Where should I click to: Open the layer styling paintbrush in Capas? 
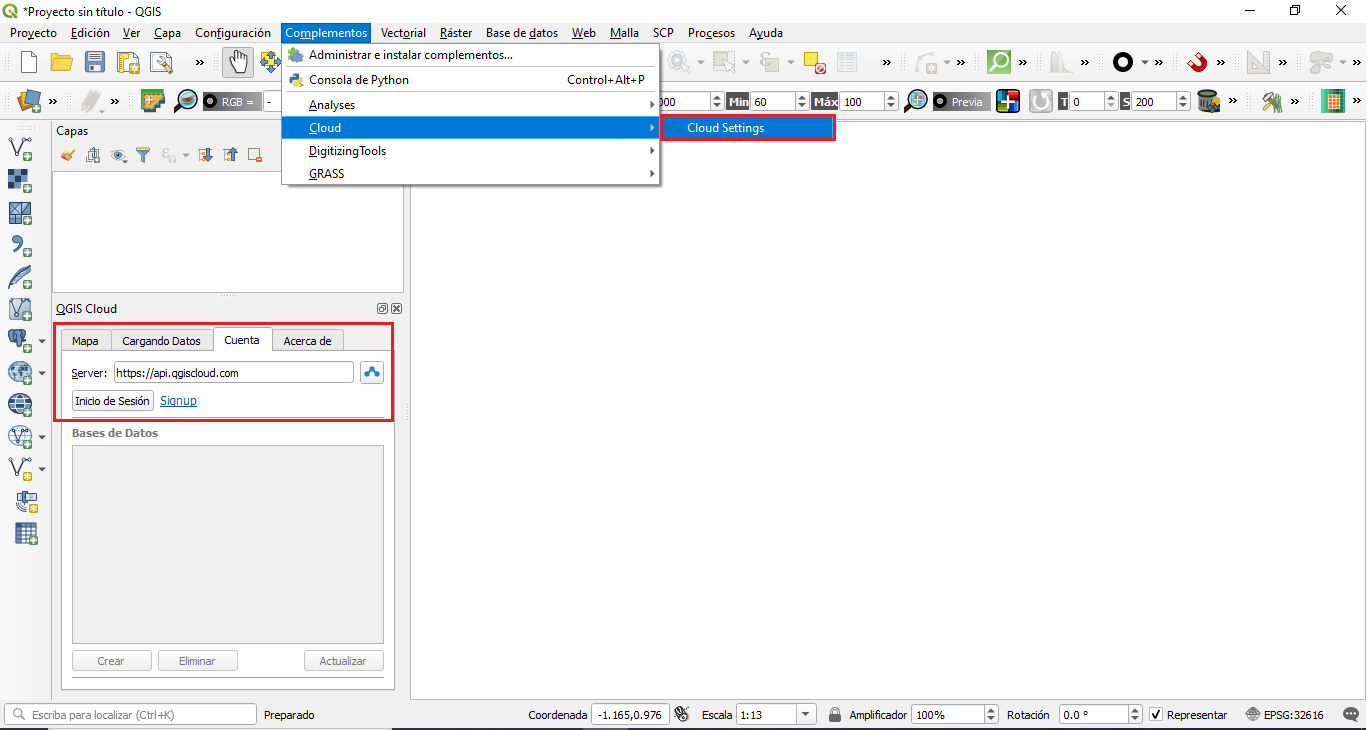[68, 155]
